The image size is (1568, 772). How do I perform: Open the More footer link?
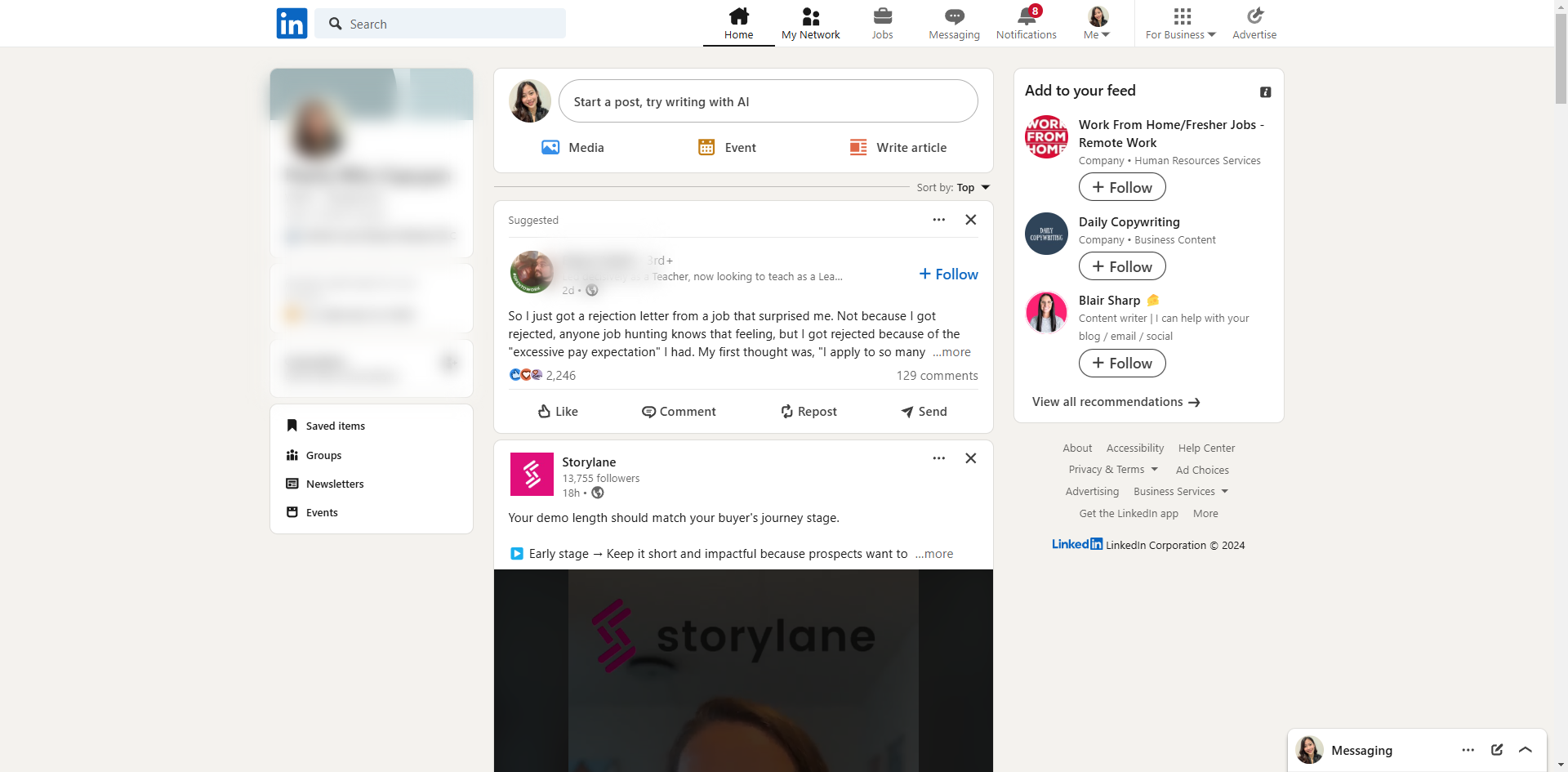pos(1205,514)
